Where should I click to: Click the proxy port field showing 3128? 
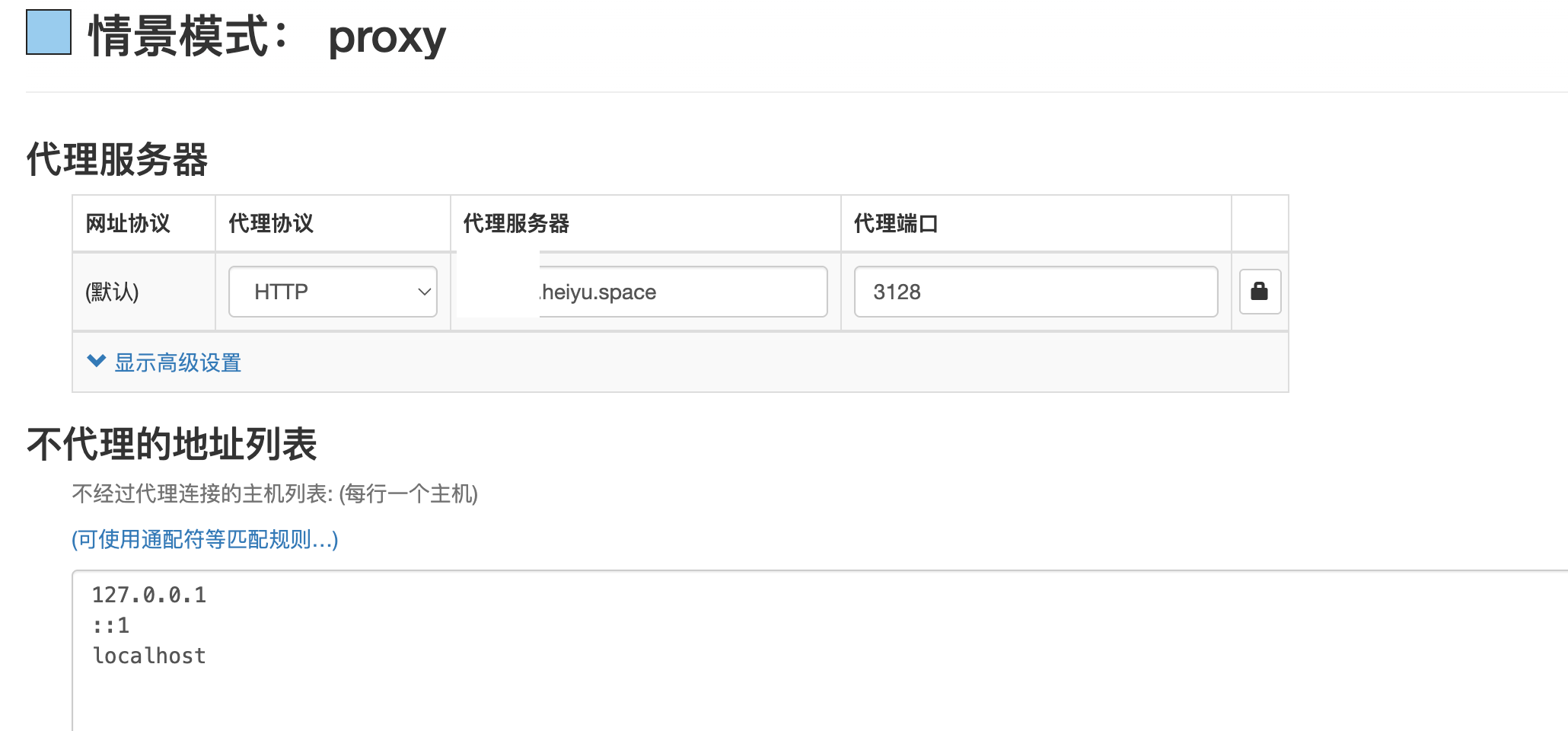pos(1036,292)
